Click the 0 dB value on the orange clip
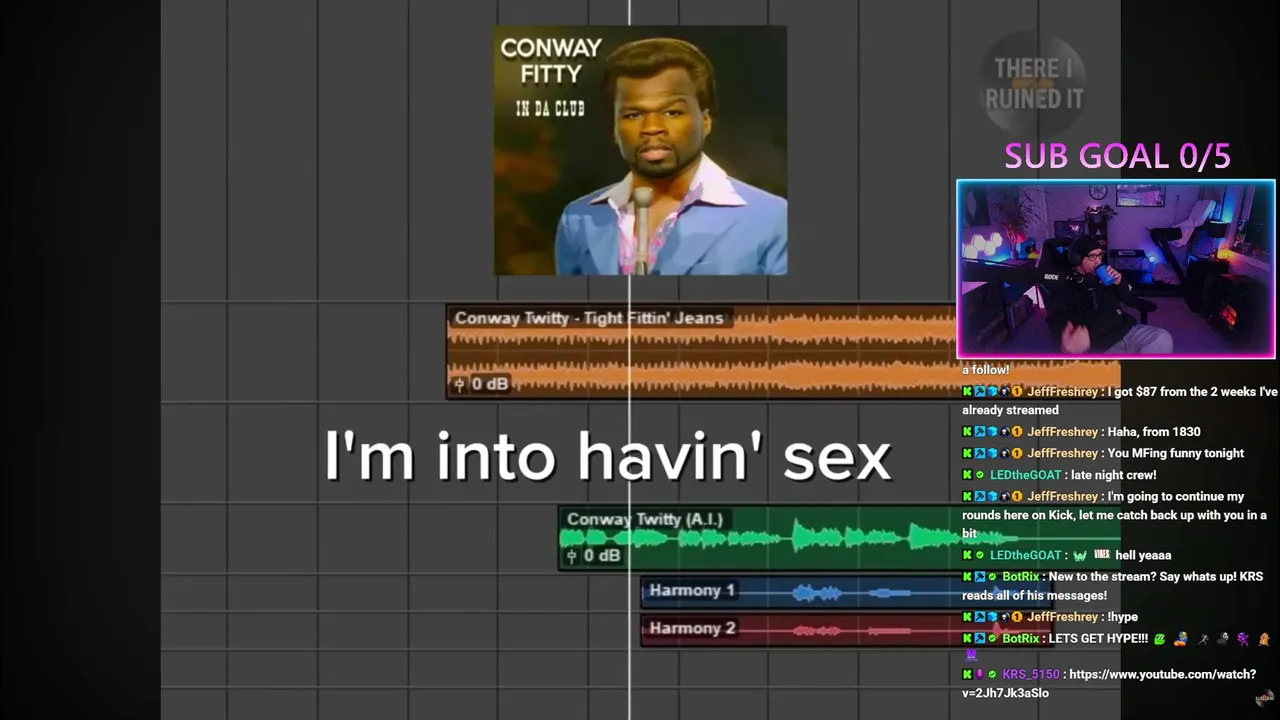The height and width of the screenshot is (720, 1280). click(490, 384)
